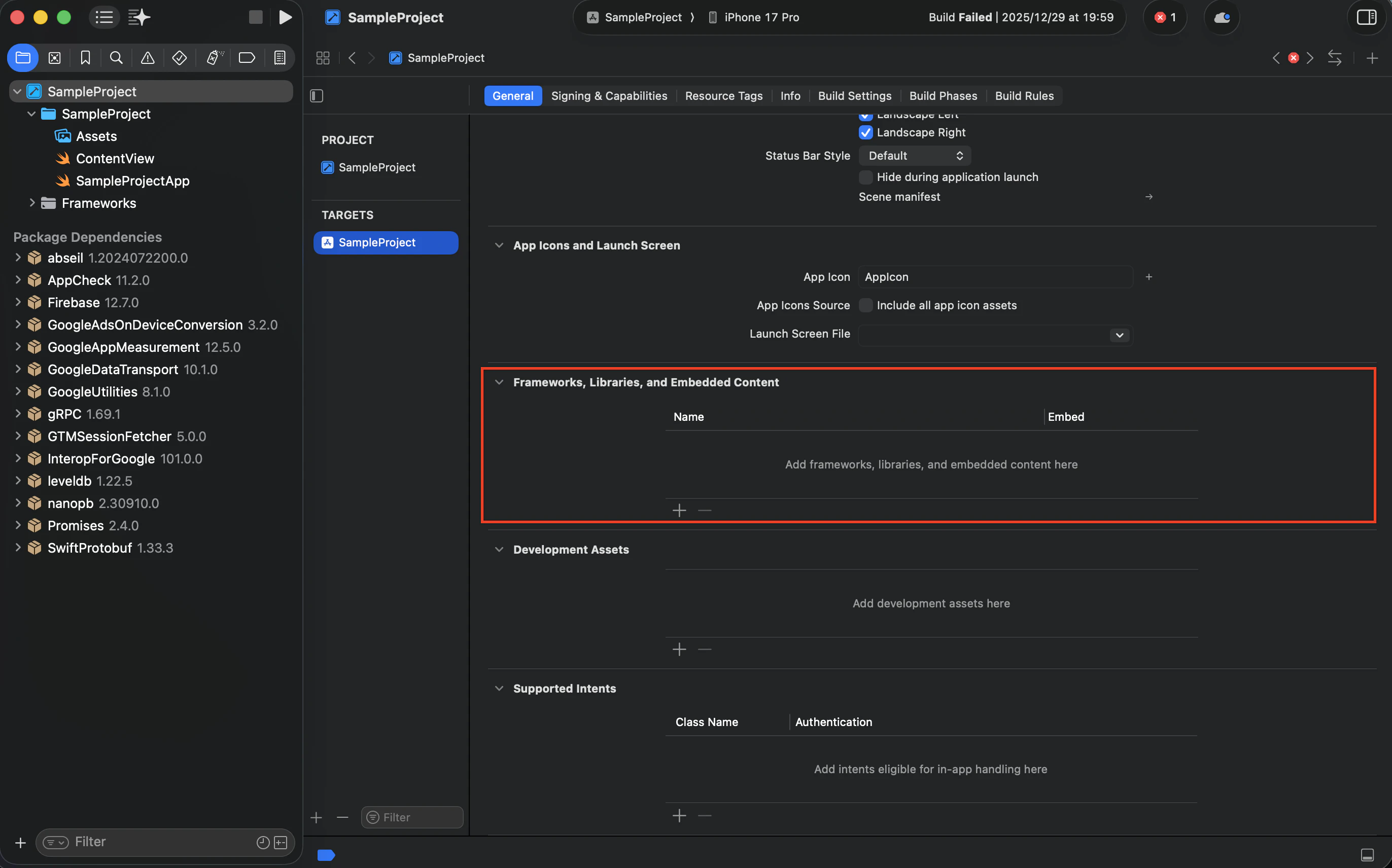Jump to next issue arrow

pos(1310,58)
